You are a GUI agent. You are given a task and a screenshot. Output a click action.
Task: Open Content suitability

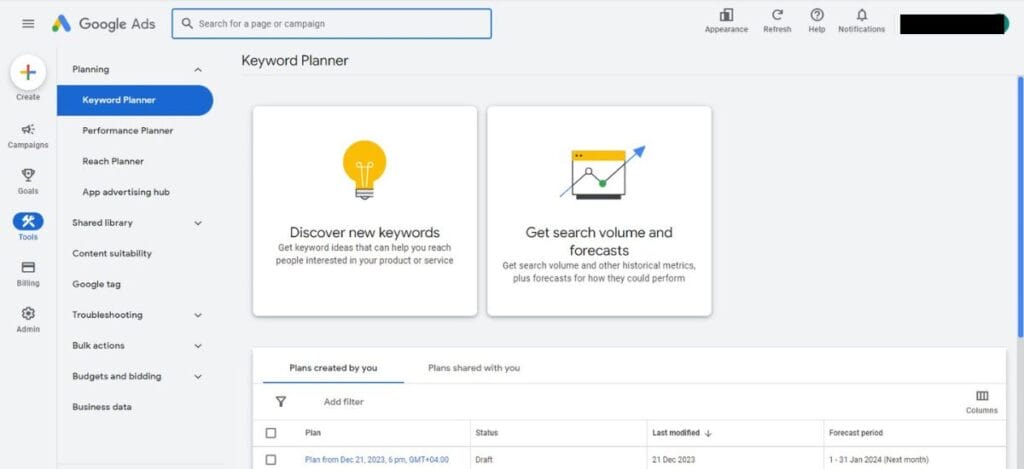point(112,253)
